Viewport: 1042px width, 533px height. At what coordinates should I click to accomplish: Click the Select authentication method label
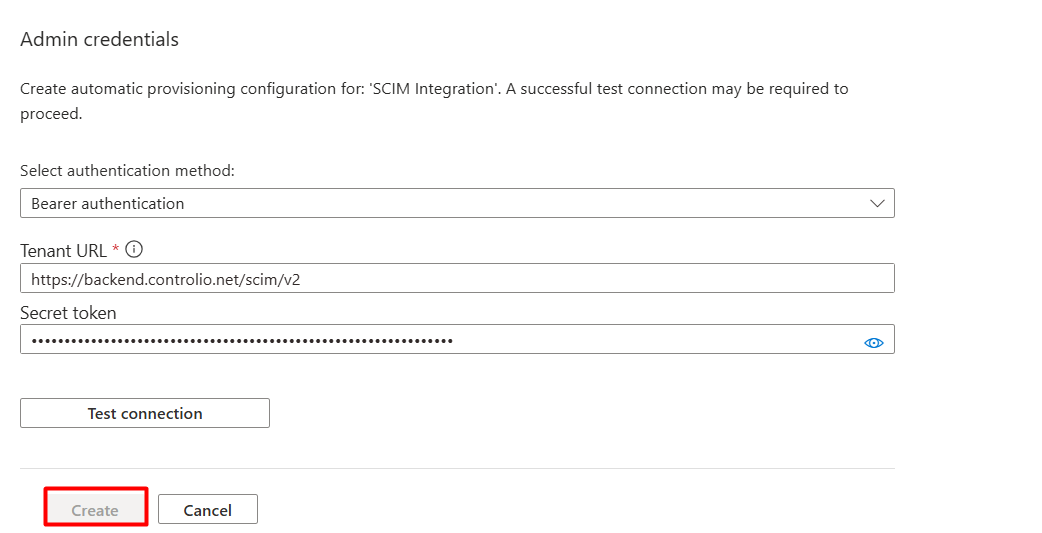coord(128,171)
